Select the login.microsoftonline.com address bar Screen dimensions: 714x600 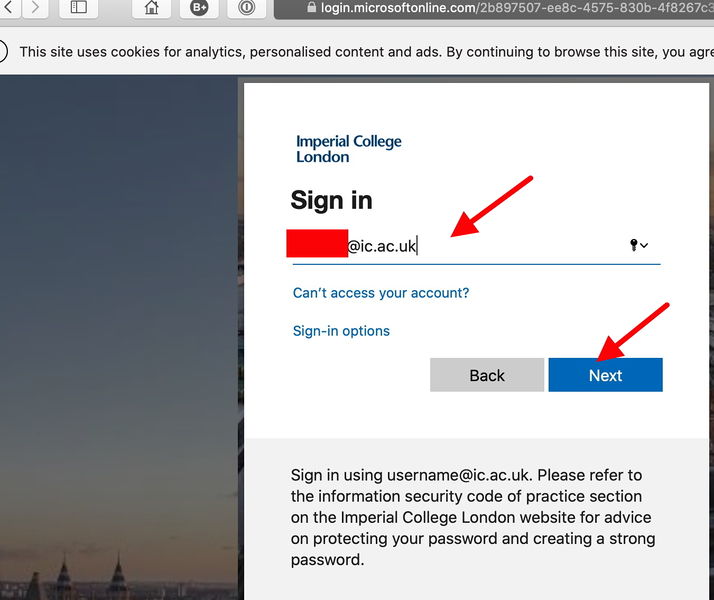tap(500, 8)
